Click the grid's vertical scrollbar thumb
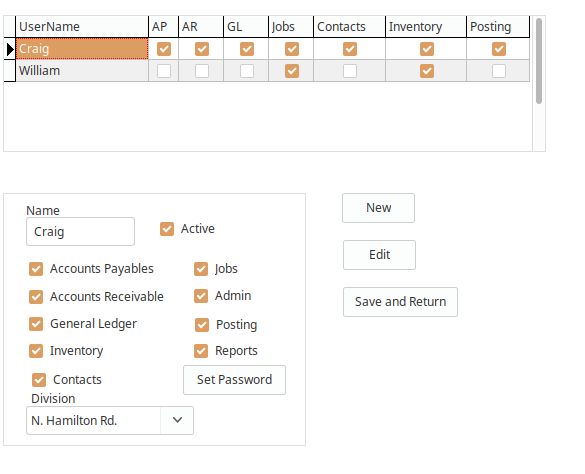The image size is (585, 474). 539,61
